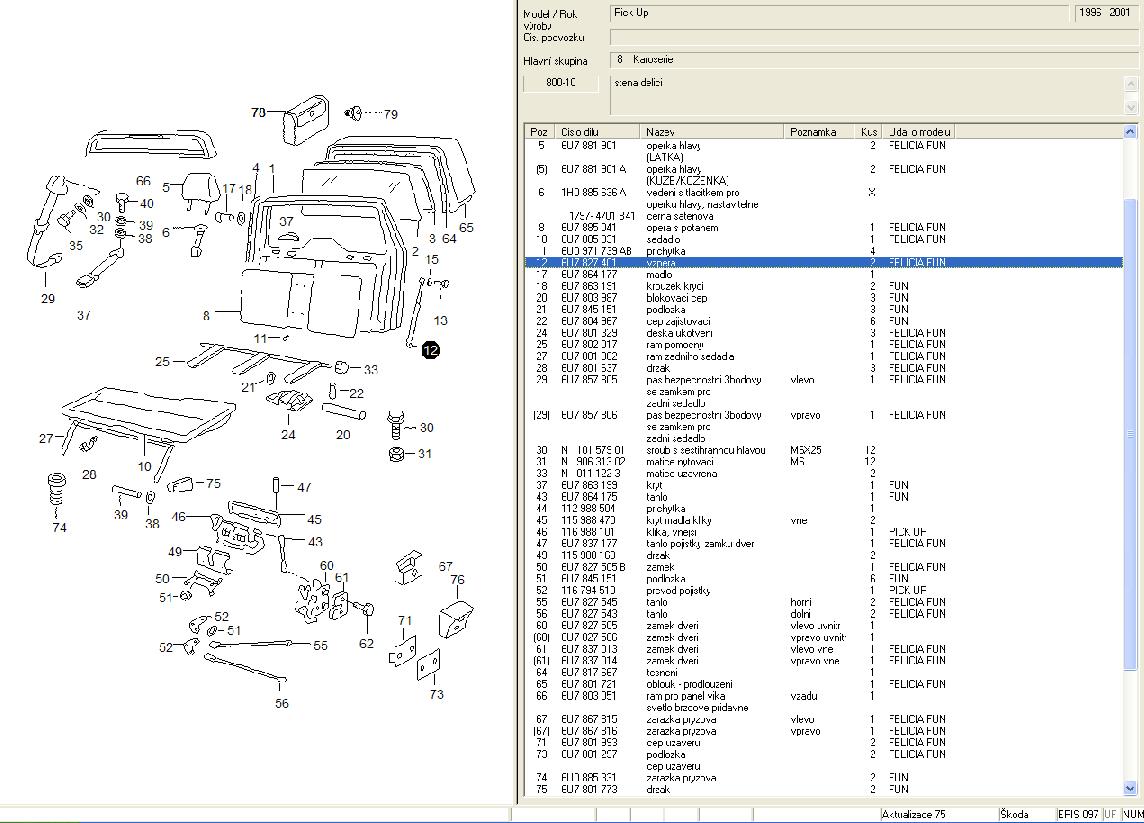Select the 'tahlo pojistky zamku dveri' row
Viewport: 1144px width, 823px height.
824,544
